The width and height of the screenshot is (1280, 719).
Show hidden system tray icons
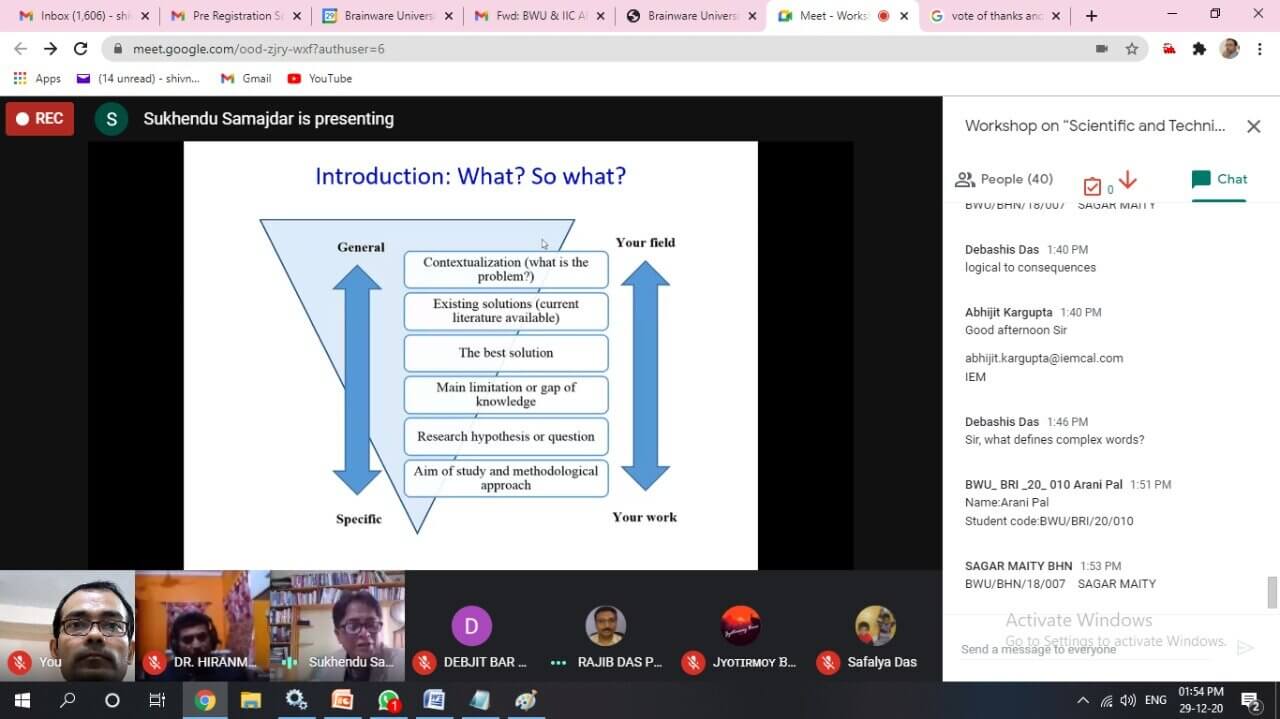(x=1083, y=701)
